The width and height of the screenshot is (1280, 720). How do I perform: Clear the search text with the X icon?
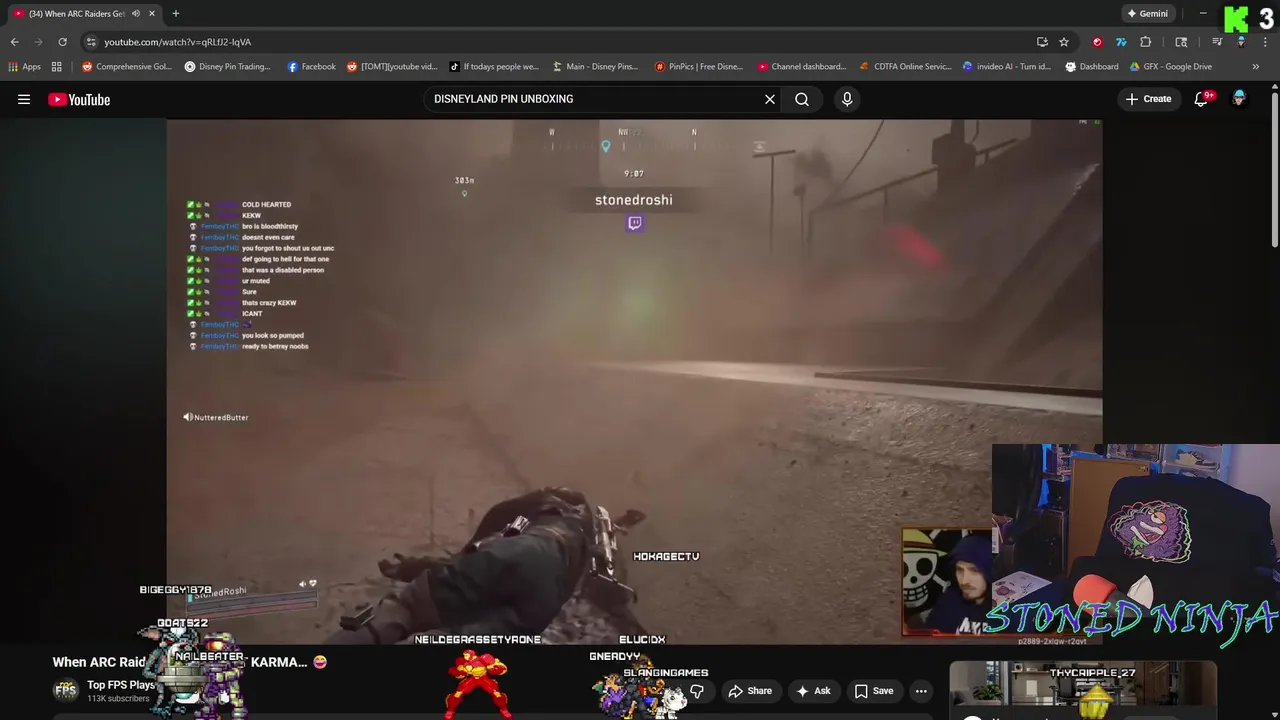click(x=770, y=99)
